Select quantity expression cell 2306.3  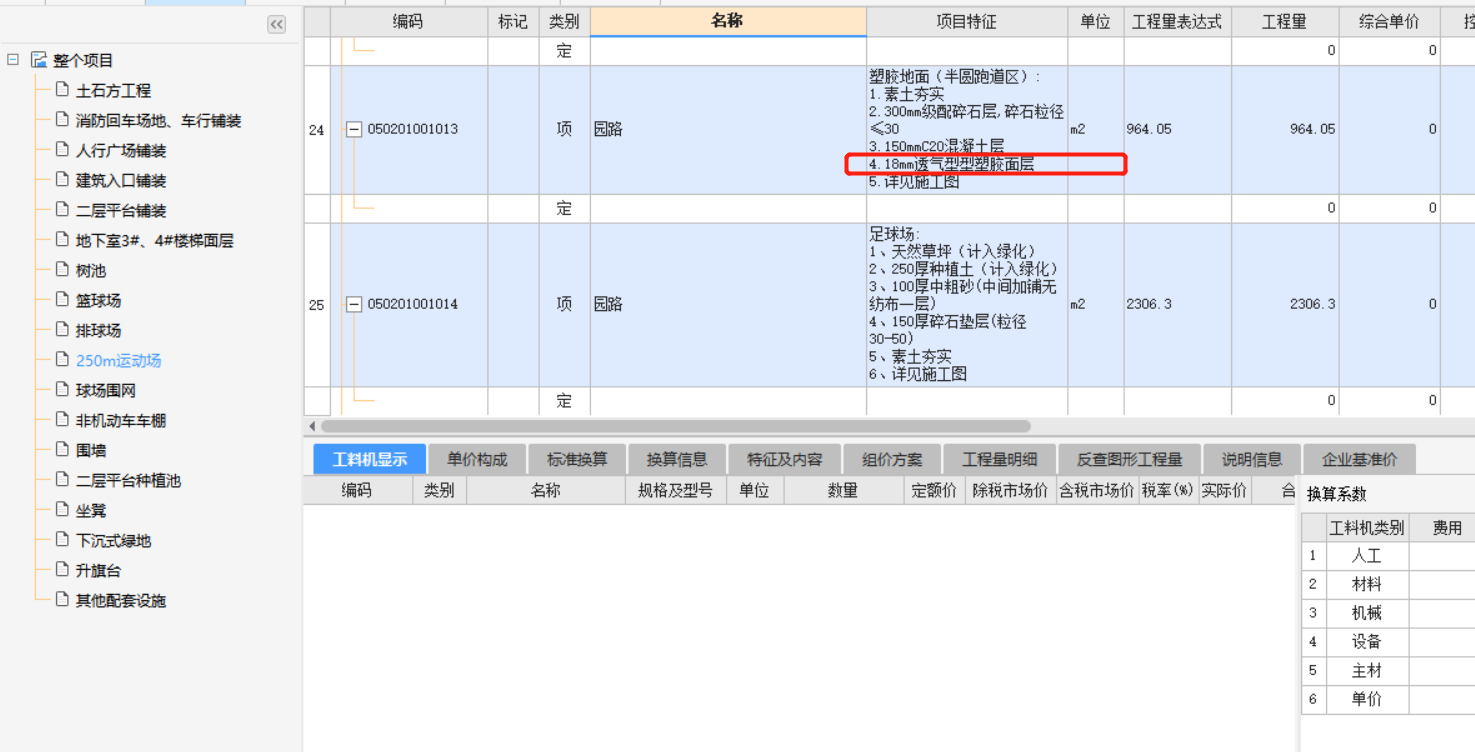click(x=1177, y=304)
